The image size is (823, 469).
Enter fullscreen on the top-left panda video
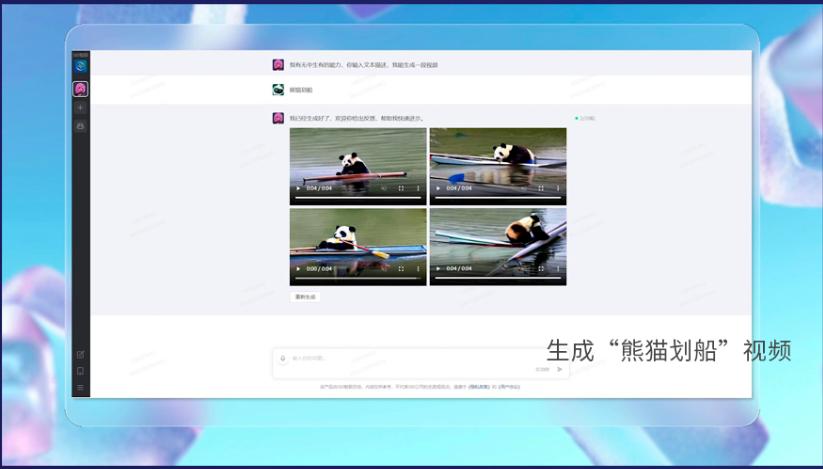[x=401, y=188]
